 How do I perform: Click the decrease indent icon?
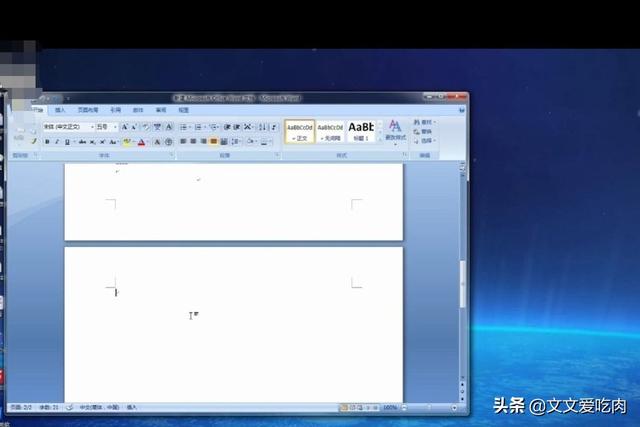tap(227, 127)
